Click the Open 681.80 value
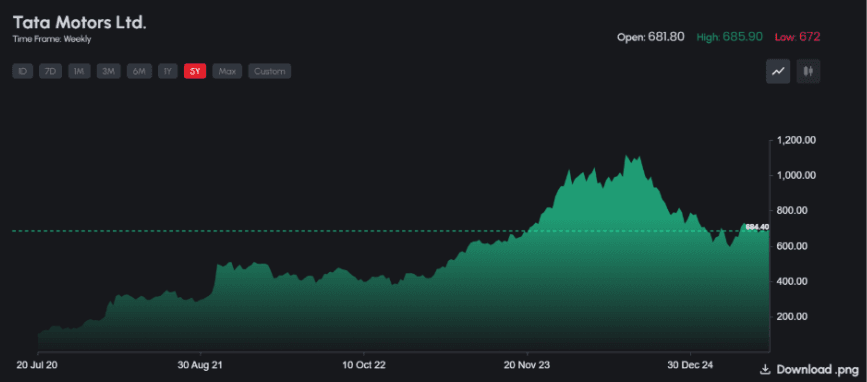 651,37
